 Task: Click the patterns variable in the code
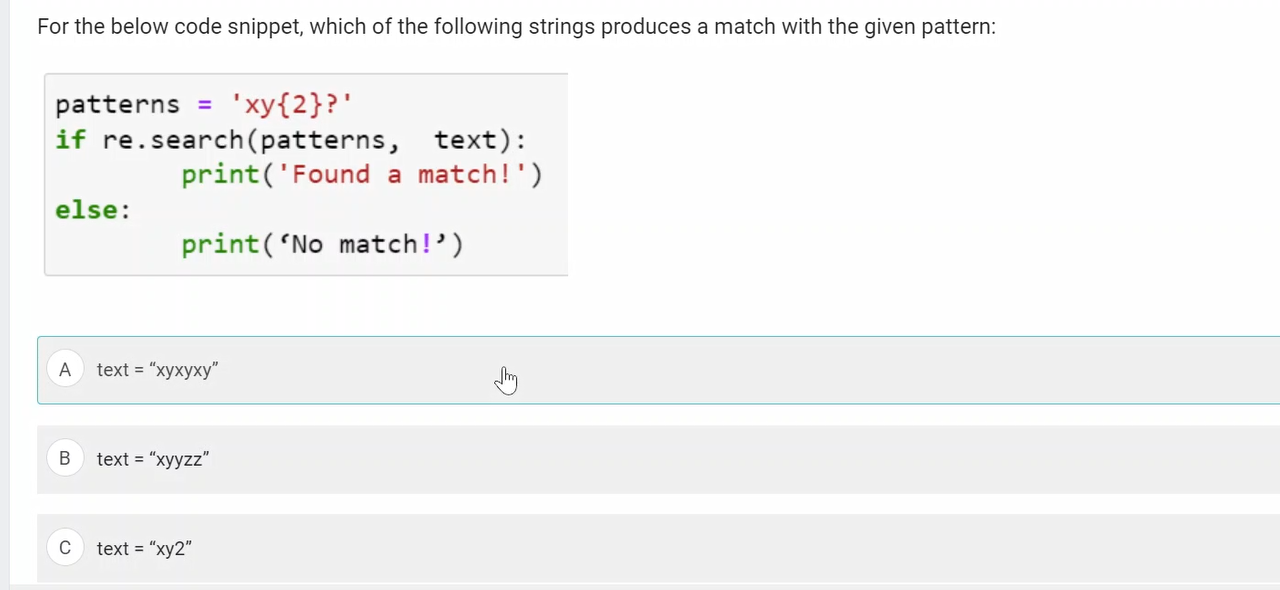click(x=117, y=104)
